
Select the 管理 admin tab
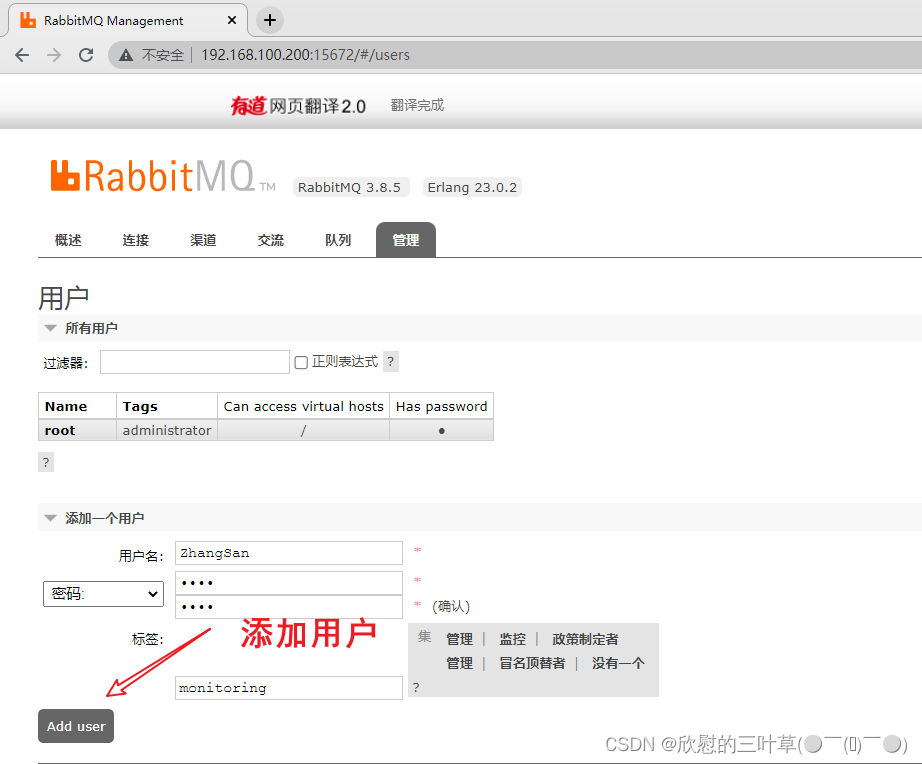click(x=406, y=240)
